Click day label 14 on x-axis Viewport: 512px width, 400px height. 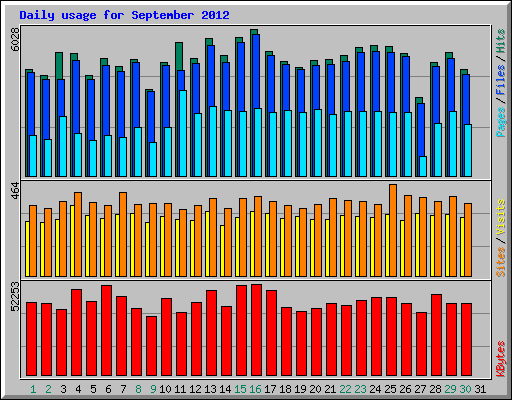225,389
